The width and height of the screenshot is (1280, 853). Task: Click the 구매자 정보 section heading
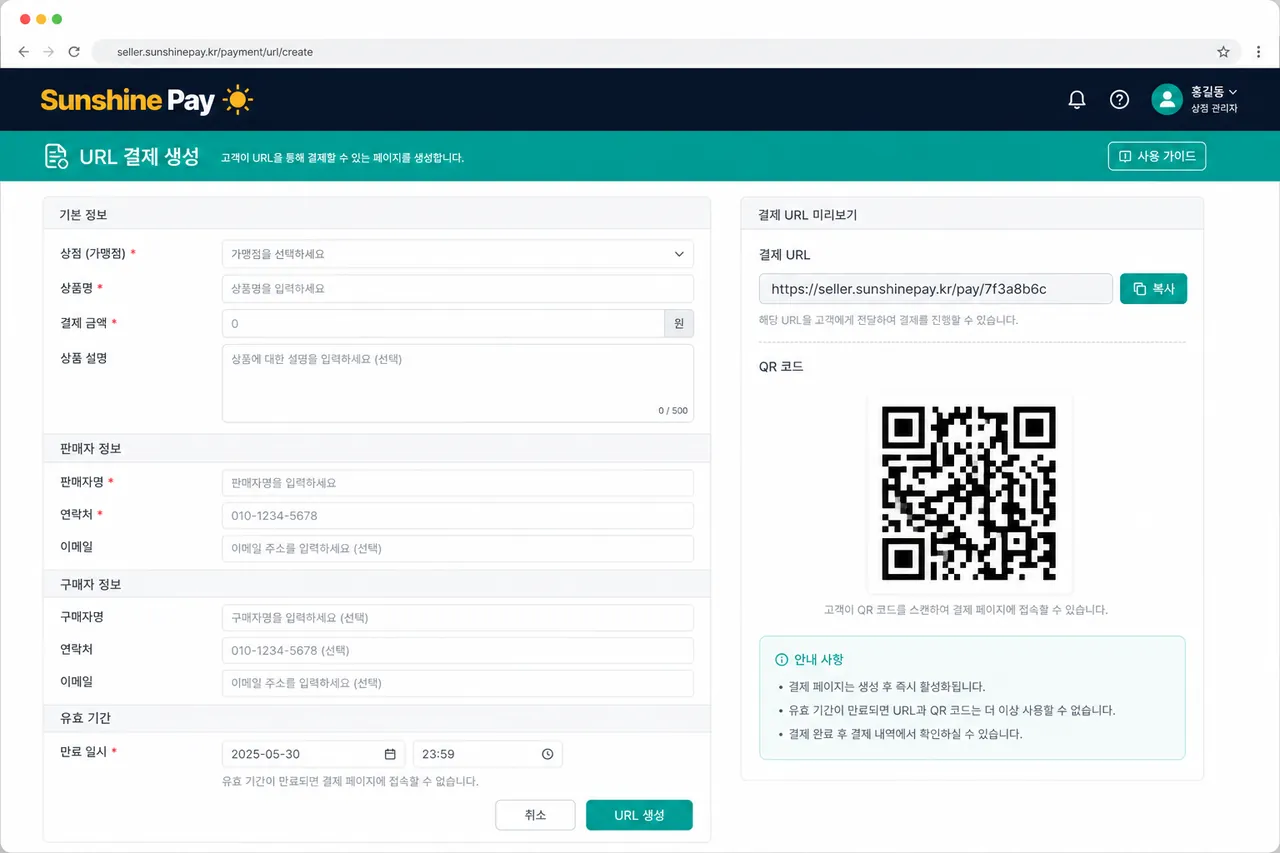[x=90, y=584]
